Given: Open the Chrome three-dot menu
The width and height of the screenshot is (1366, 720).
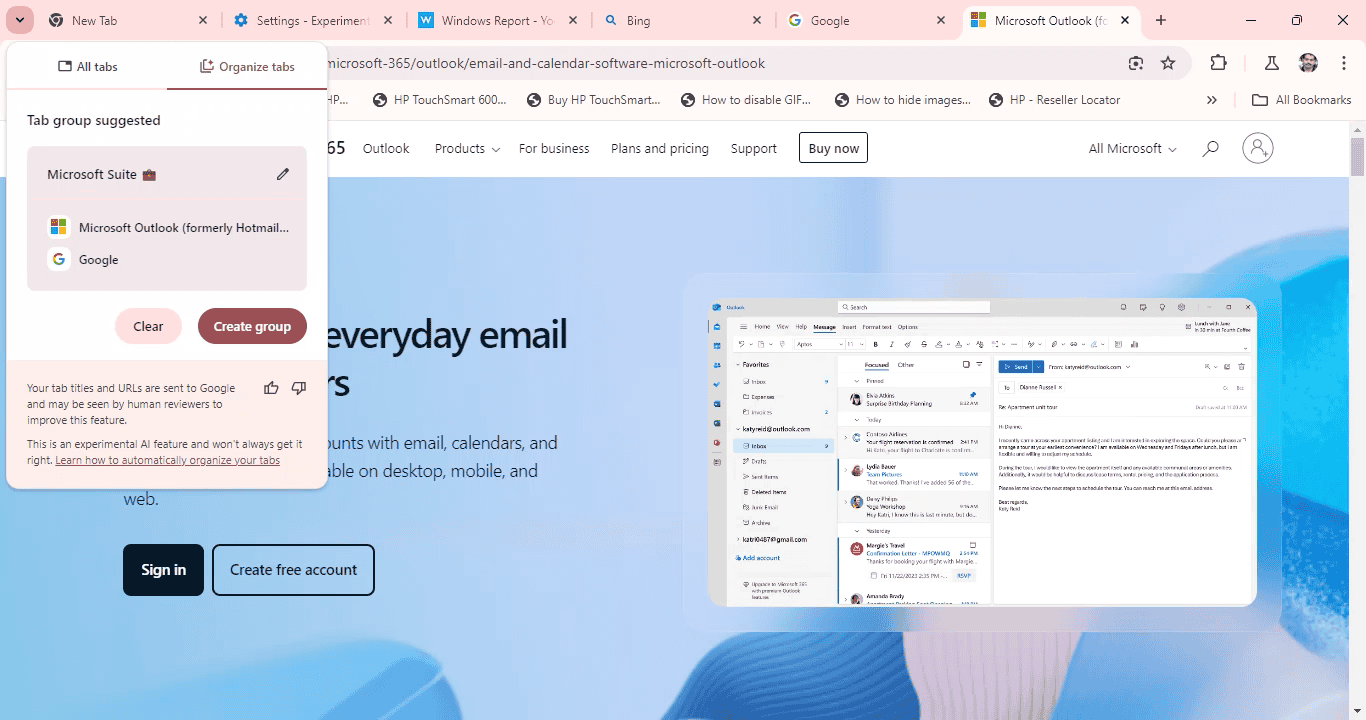Looking at the screenshot, I should pos(1344,63).
